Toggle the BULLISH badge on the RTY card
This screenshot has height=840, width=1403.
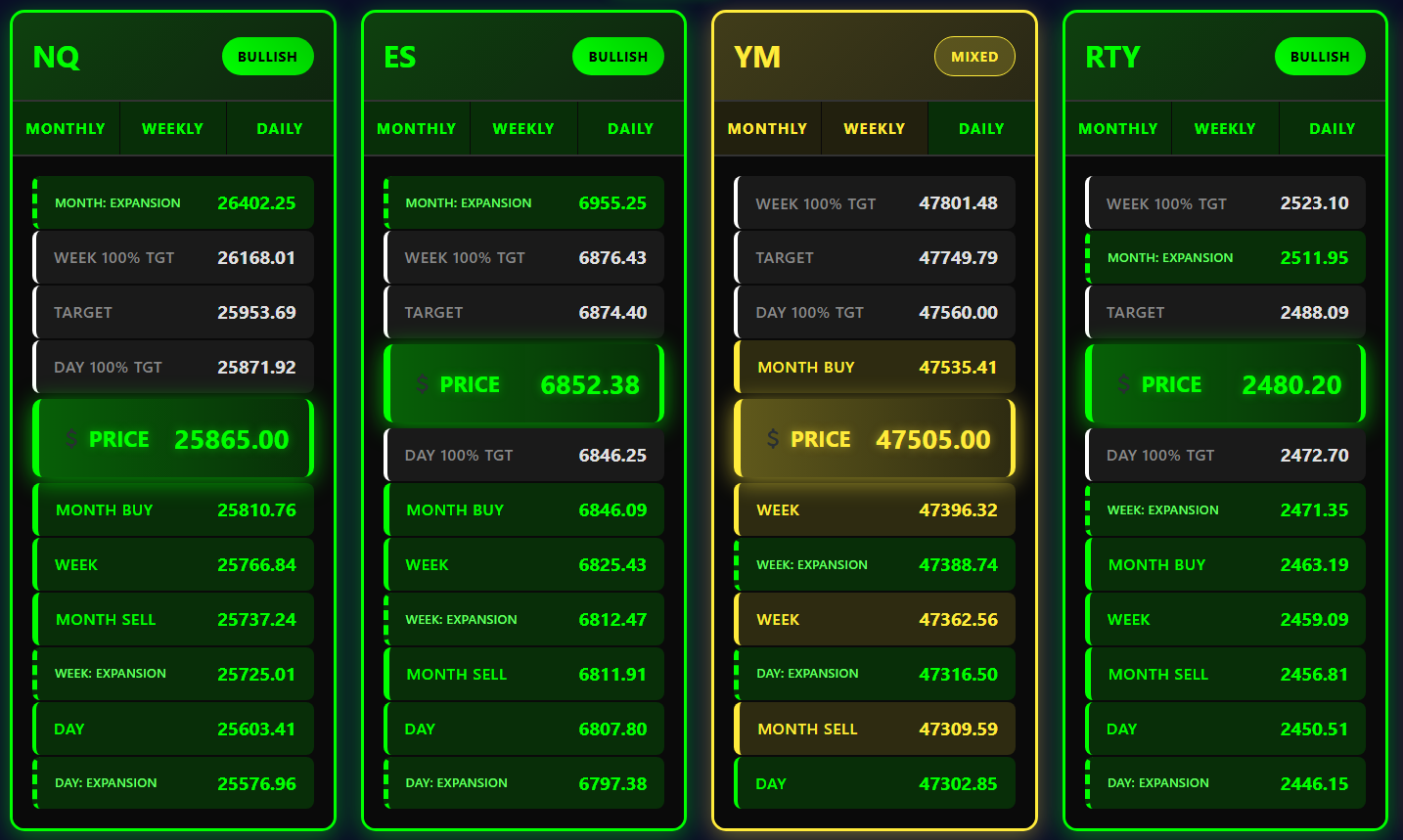pyautogui.click(x=1320, y=56)
